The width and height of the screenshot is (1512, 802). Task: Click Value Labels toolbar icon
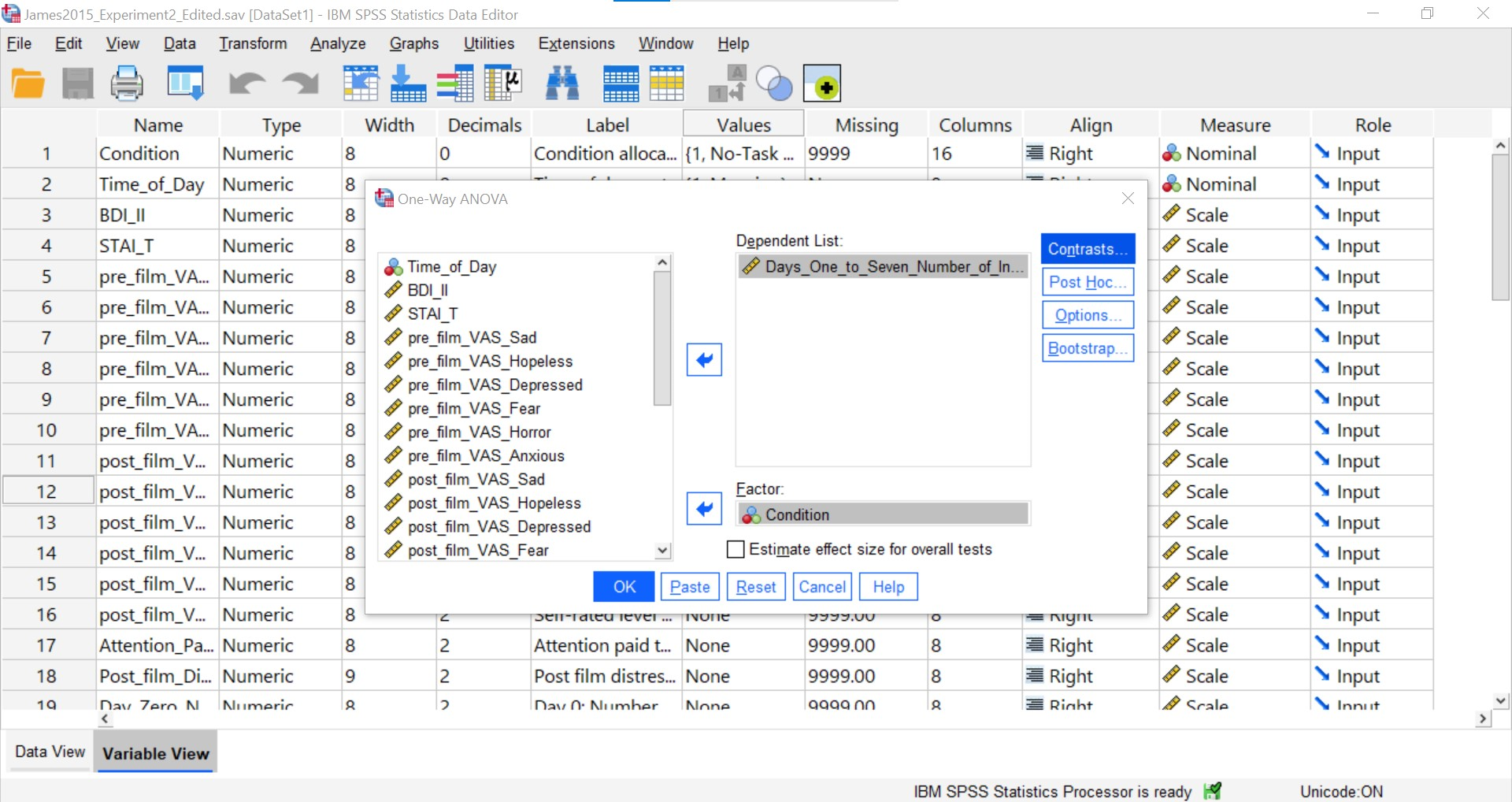727,84
